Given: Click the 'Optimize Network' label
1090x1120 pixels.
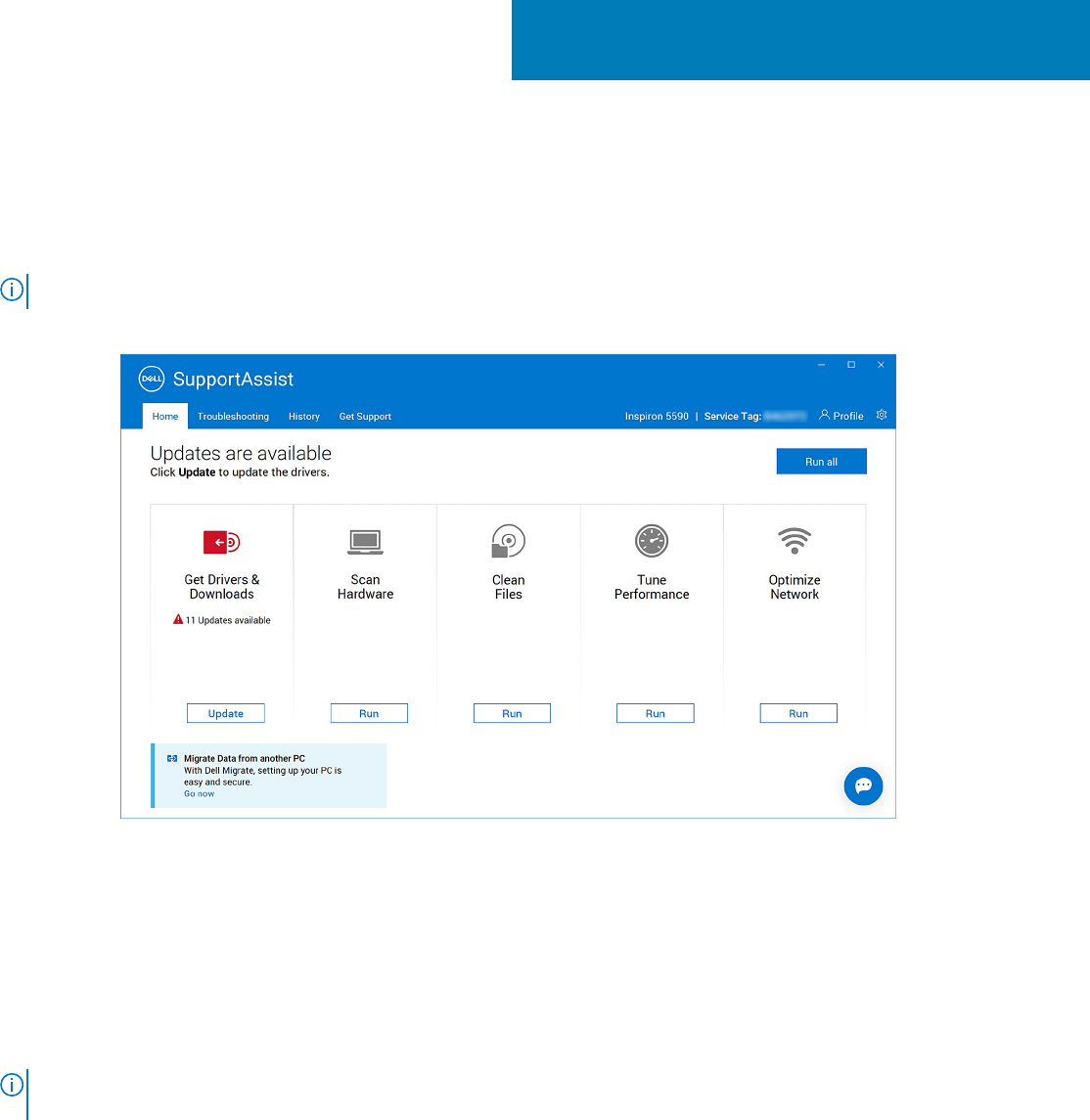Looking at the screenshot, I should click(x=795, y=587).
